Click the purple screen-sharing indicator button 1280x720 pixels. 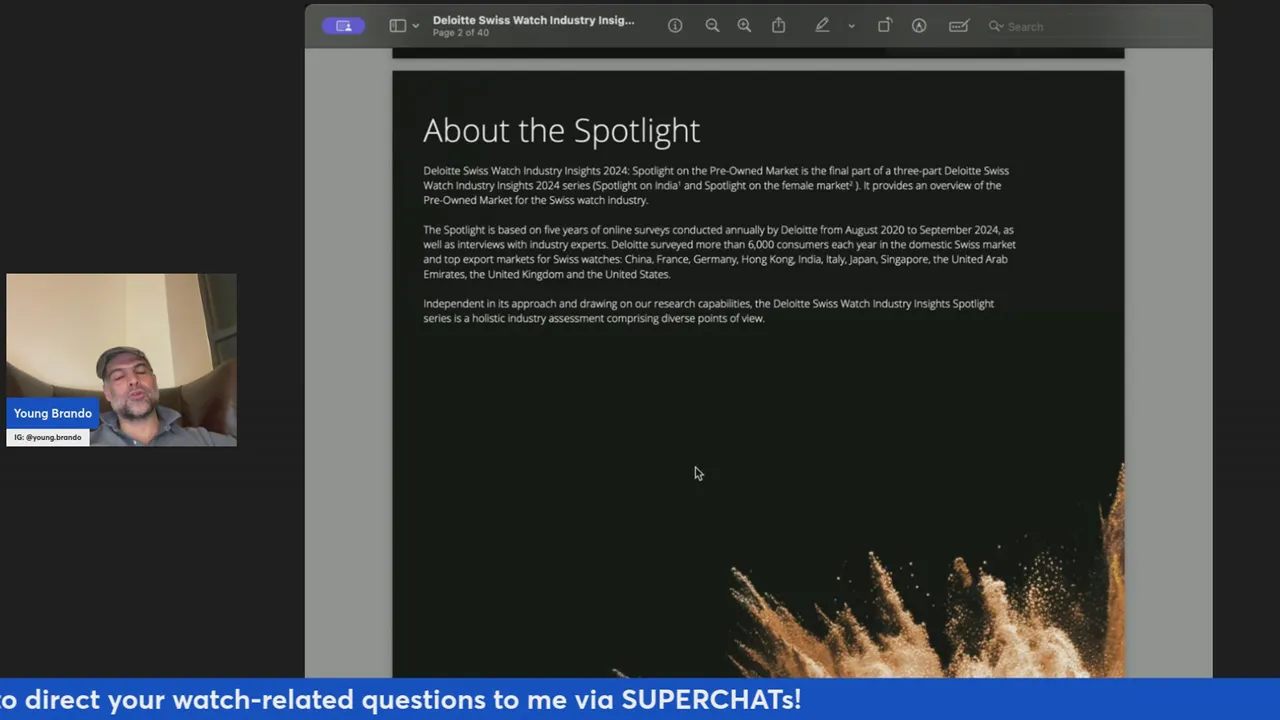pos(343,26)
